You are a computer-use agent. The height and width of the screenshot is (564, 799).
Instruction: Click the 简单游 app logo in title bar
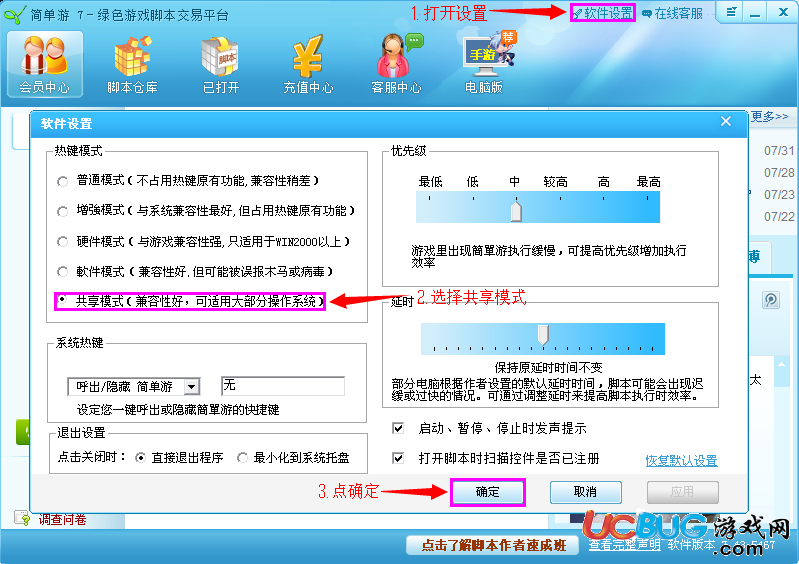(14, 14)
